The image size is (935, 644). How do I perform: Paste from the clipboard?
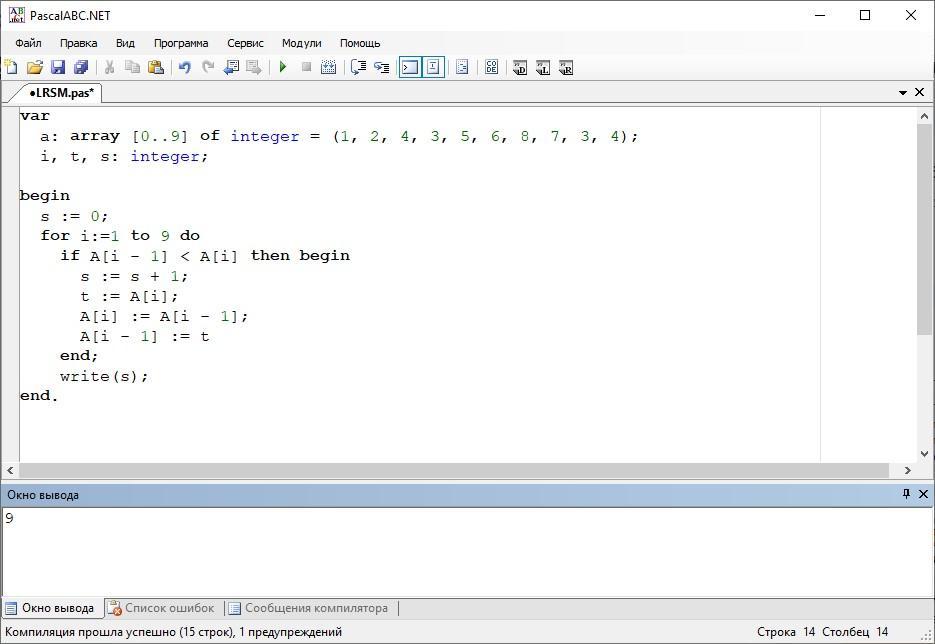coord(156,67)
